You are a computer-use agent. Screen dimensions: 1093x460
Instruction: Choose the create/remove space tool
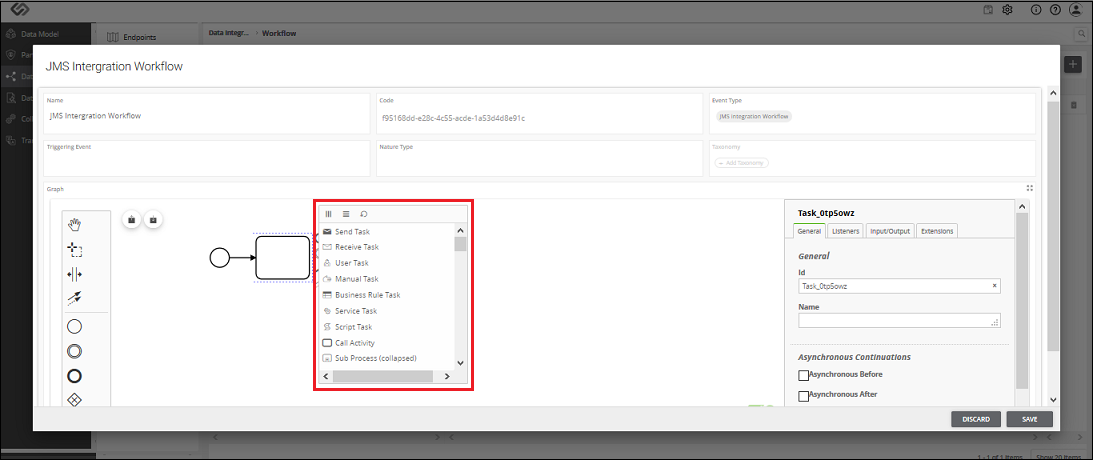pos(75,274)
